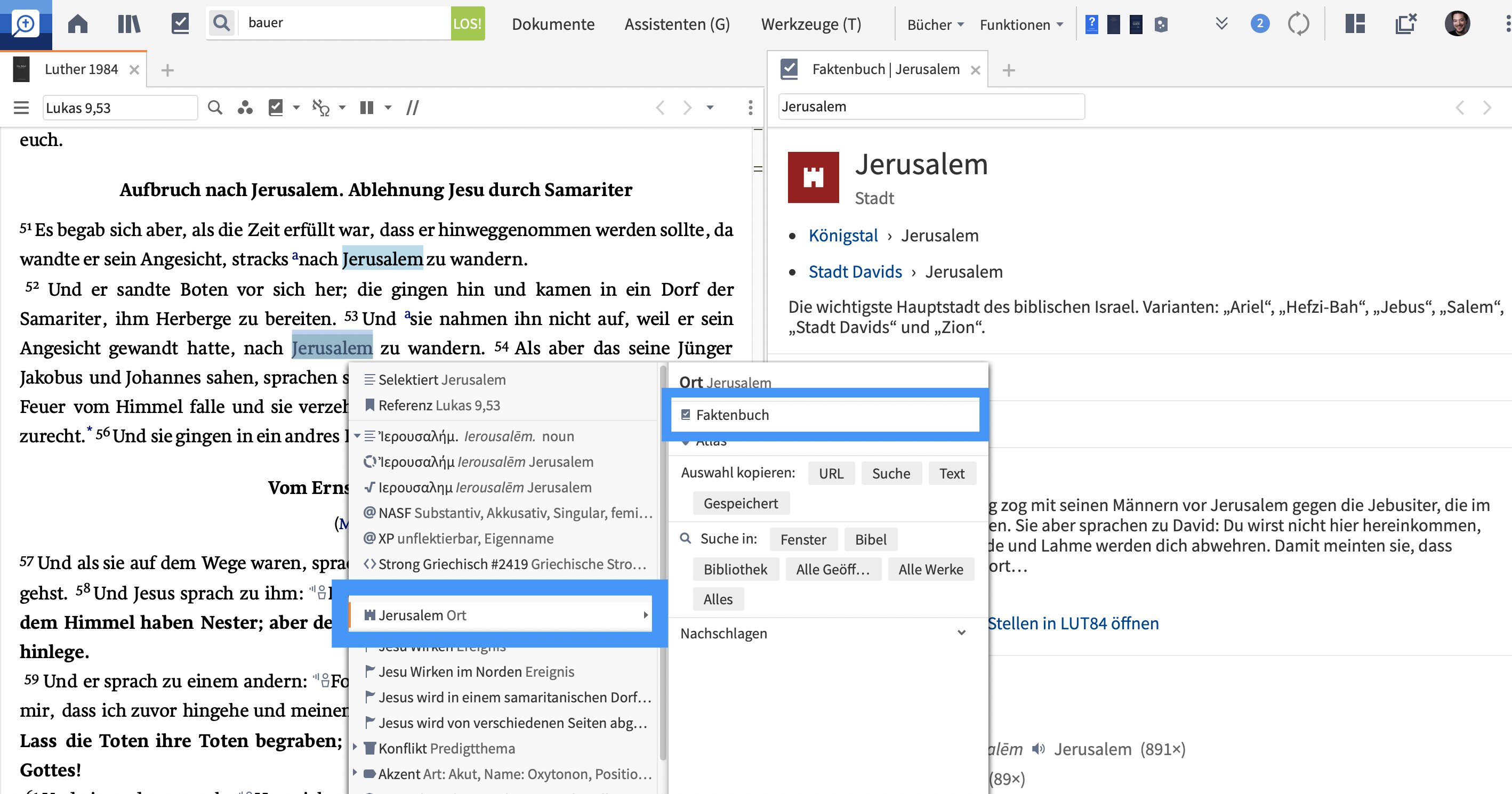This screenshot has height=794, width=1512.
Task: Click the visual filters three-dots icon
Action: pyautogui.click(x=245, y=108)
